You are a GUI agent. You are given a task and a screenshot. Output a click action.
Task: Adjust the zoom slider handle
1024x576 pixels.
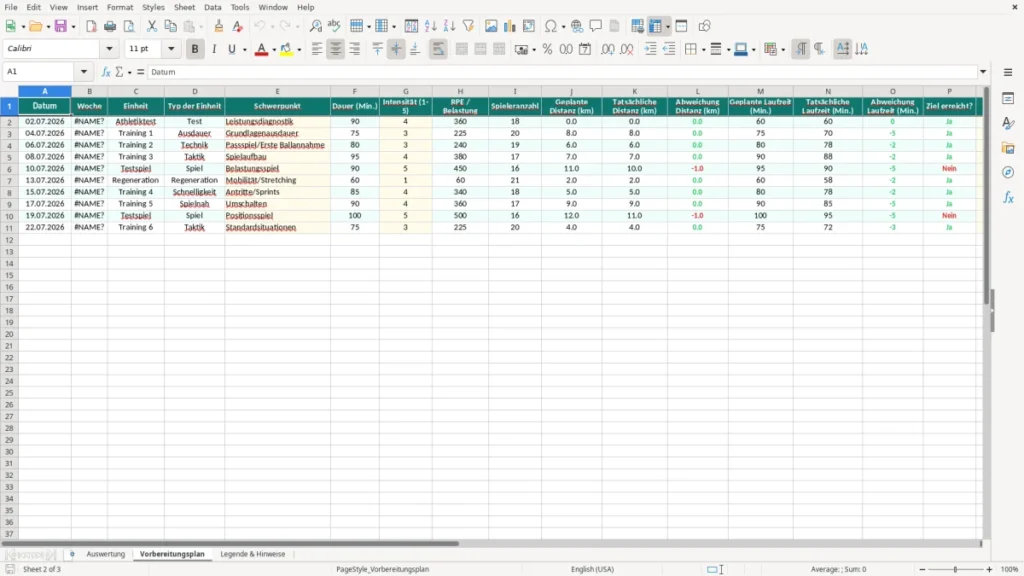pyautogui.click(x=955, y=569)
